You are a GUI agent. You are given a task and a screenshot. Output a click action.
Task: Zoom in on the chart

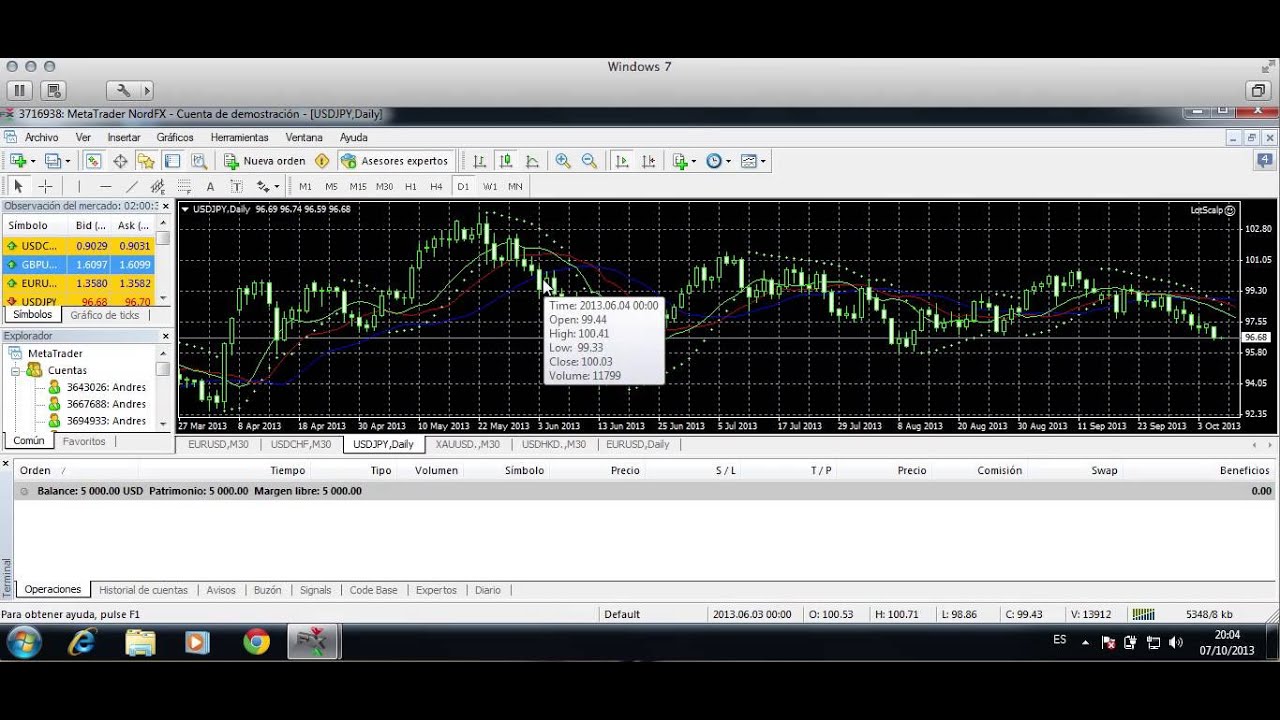point(563,160)
